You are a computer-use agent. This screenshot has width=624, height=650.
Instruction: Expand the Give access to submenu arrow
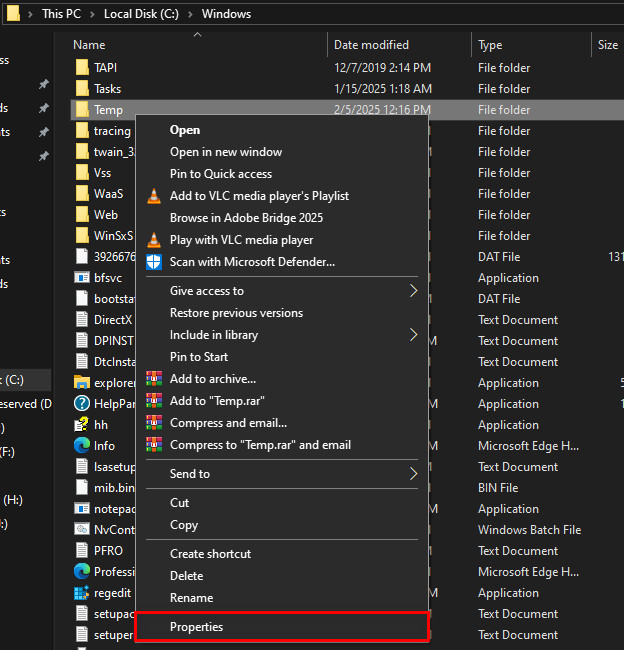pos(413,291)
